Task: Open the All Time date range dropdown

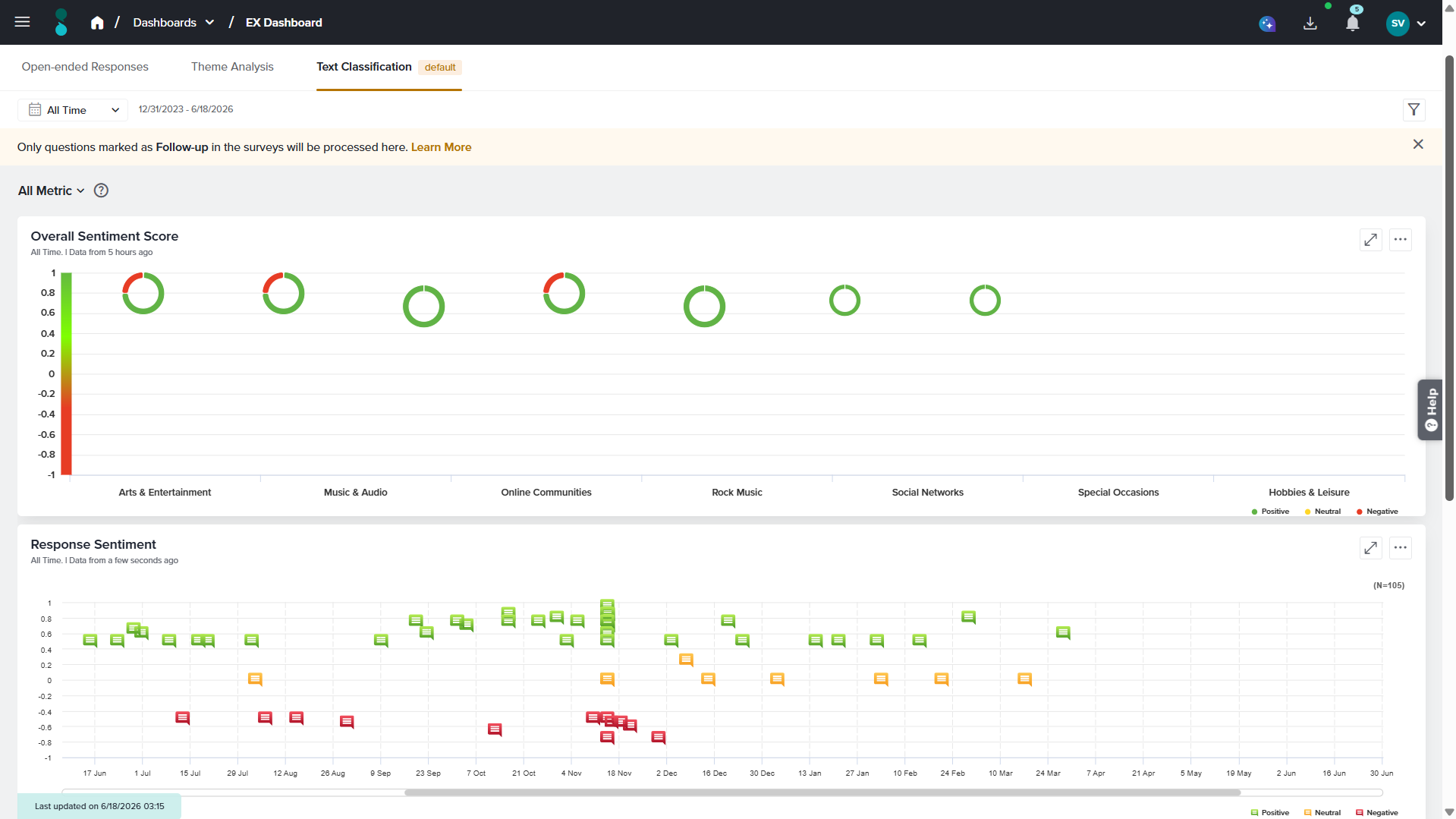Action: 73,110
